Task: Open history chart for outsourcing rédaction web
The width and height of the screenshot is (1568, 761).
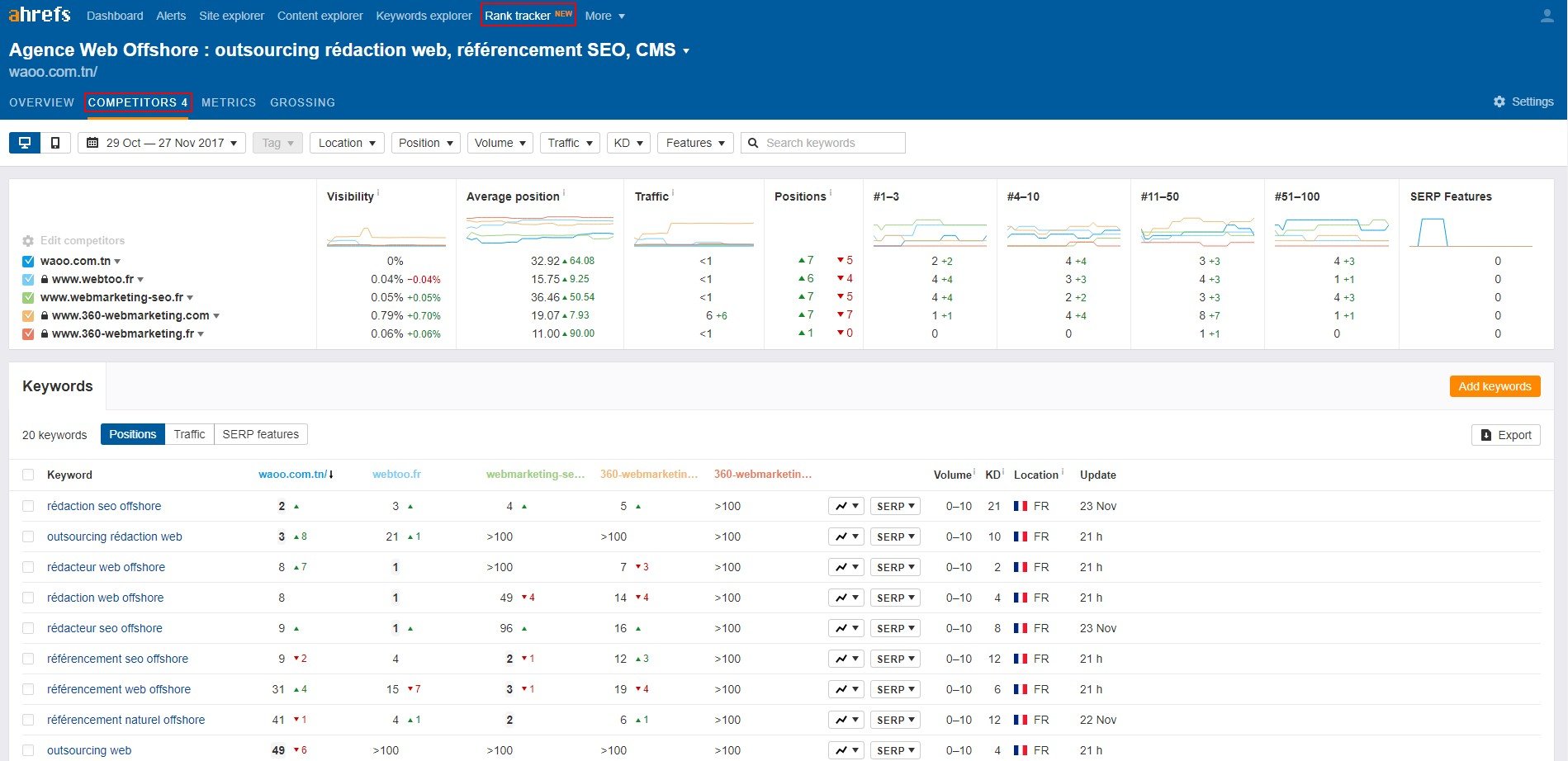Action: click(x=846, y=536)
